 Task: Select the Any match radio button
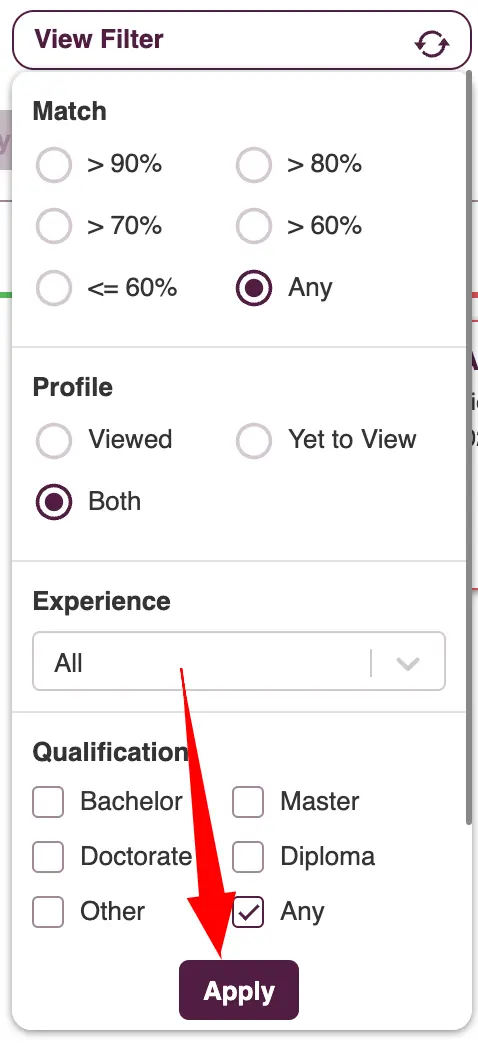tap(253, 288)
